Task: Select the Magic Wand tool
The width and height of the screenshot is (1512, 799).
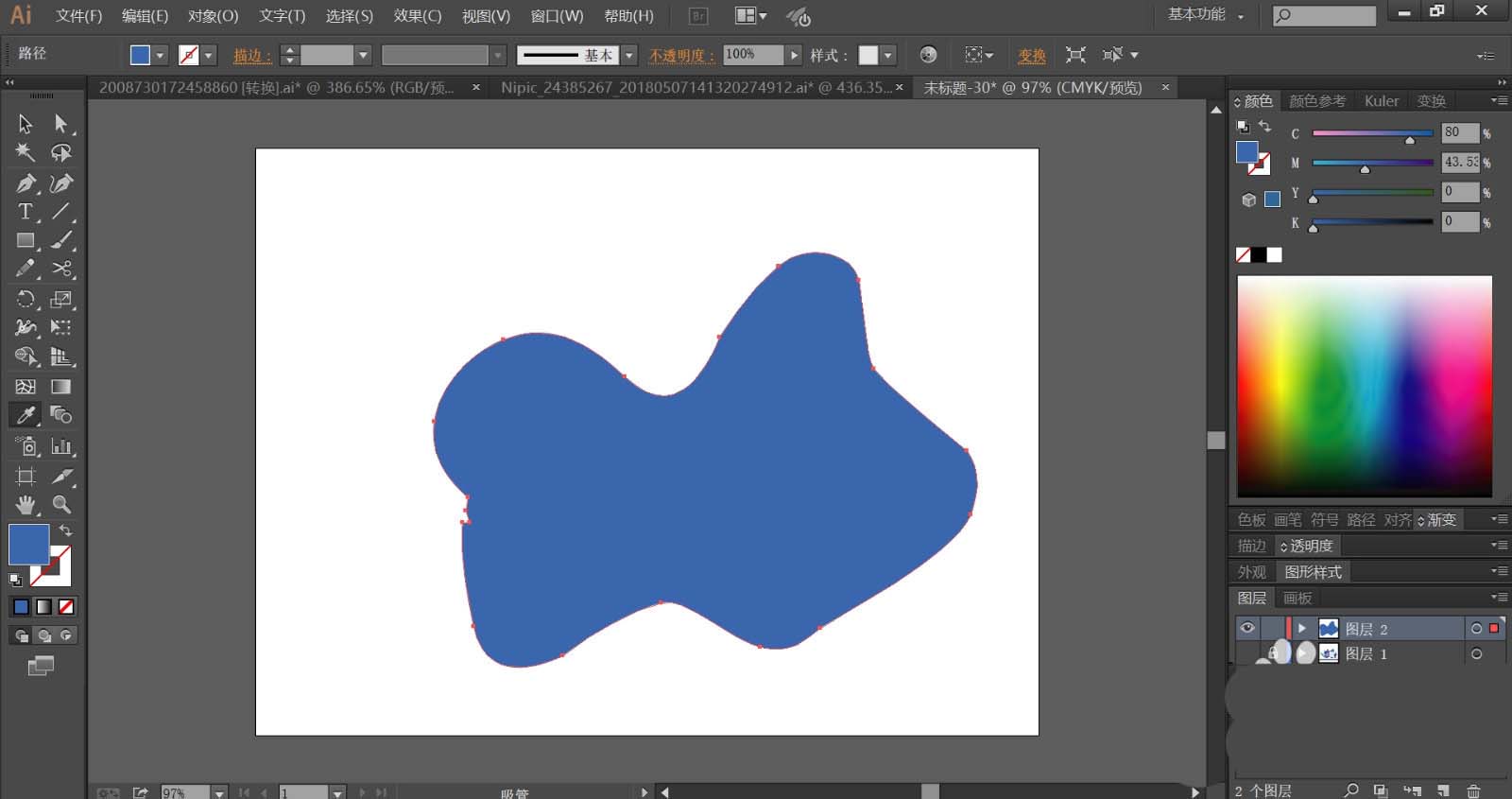Action: click(26, 152)
